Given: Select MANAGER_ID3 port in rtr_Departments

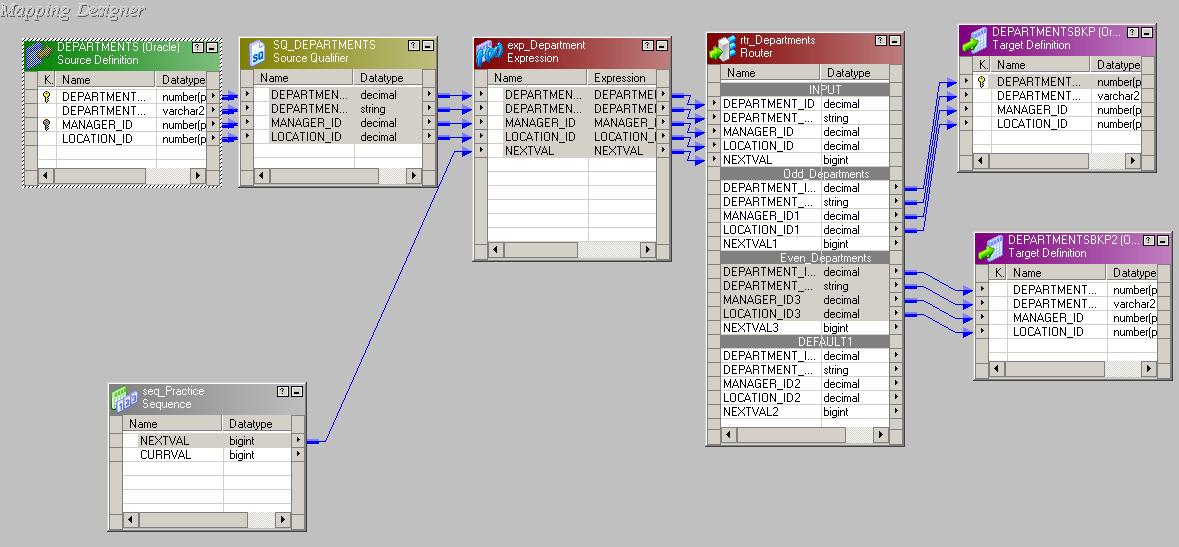Looking at the screenshot, I should pos(762,299).
